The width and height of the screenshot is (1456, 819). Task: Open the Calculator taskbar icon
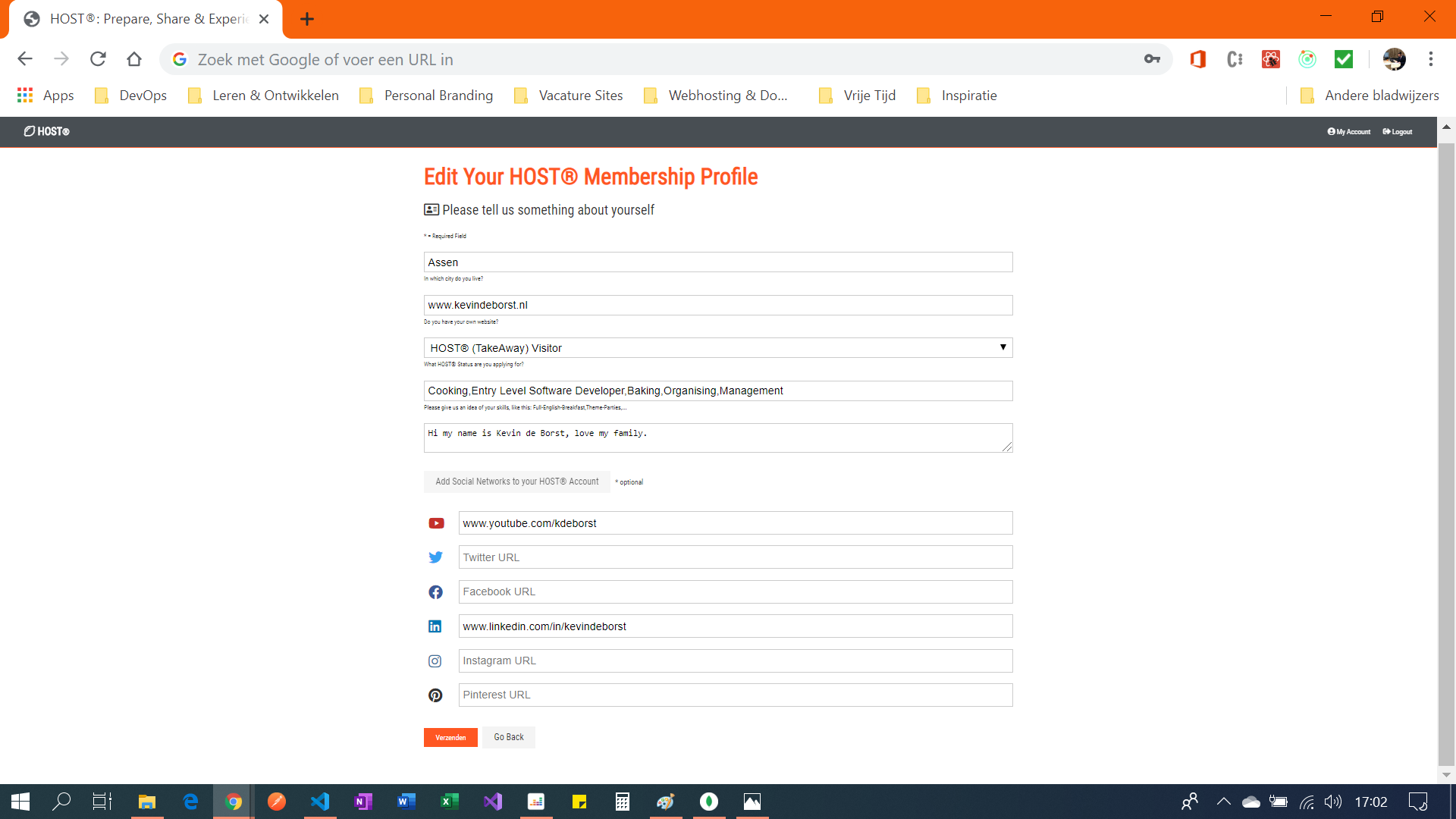click(x=623, y=802)
